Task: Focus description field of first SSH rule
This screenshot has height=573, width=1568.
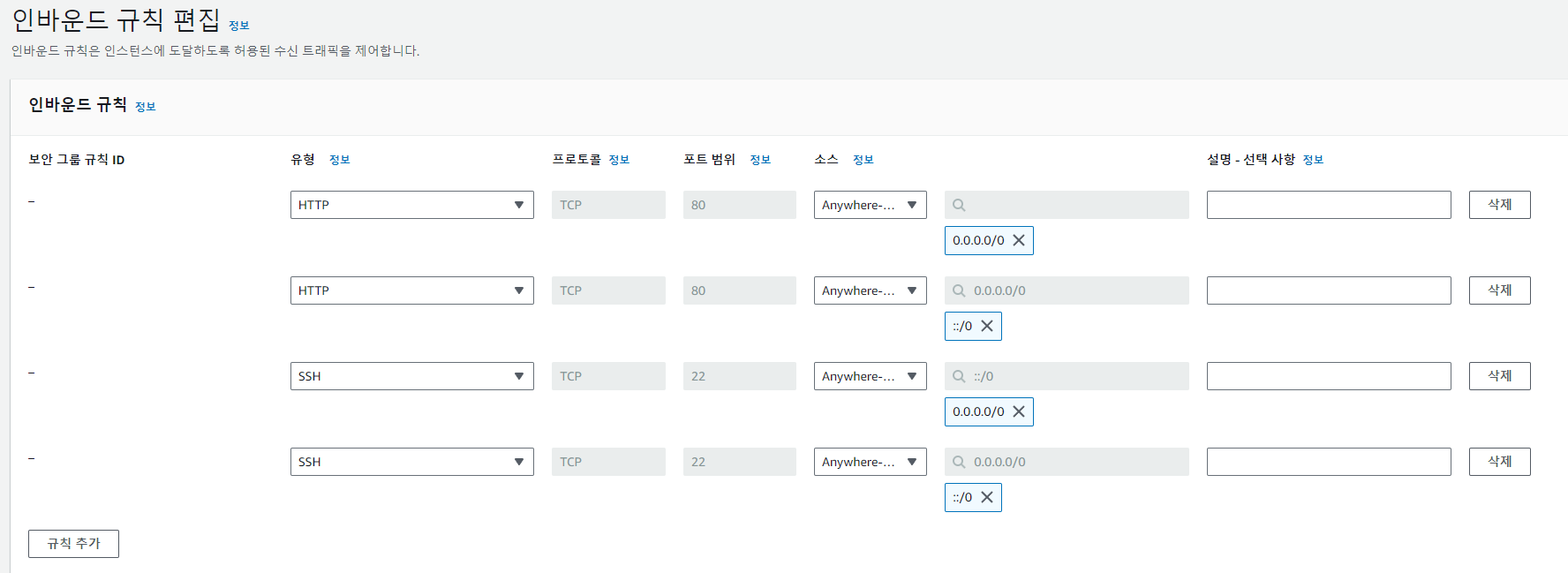Action: [1329, 376]
